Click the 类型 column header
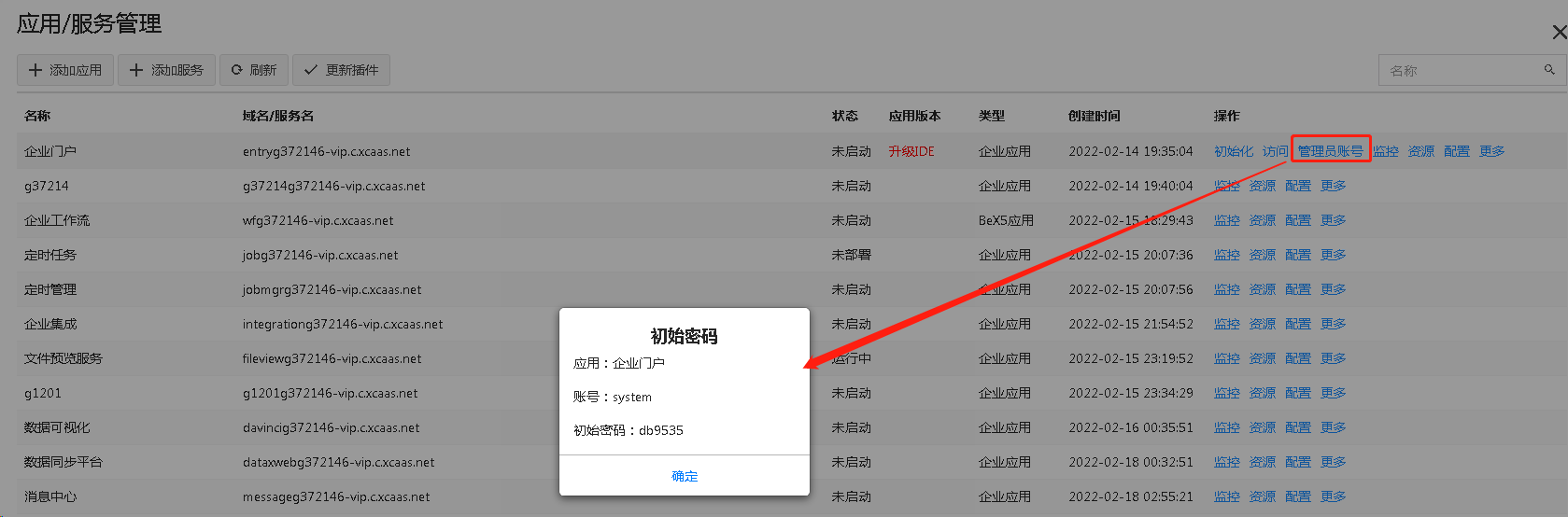The height and width of the screenshot is (517, 1568). (x=992, y=116)
